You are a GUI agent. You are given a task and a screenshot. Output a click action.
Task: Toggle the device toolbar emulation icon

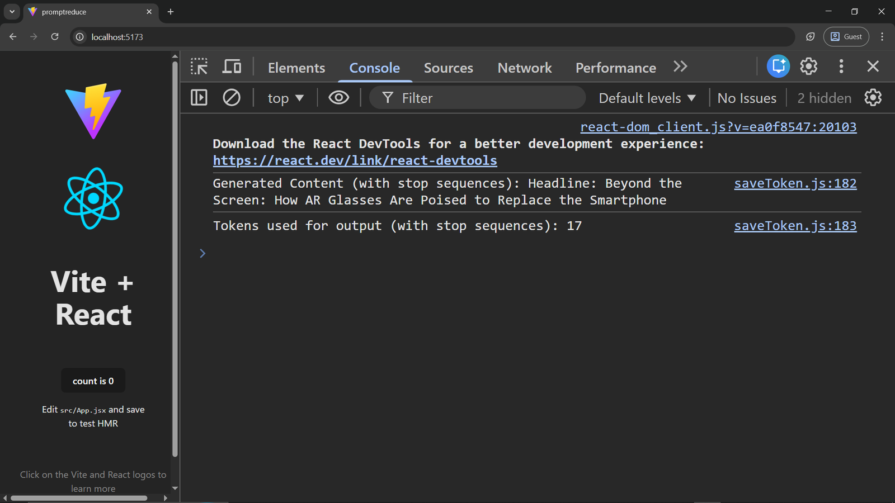(x=231, y=67)
